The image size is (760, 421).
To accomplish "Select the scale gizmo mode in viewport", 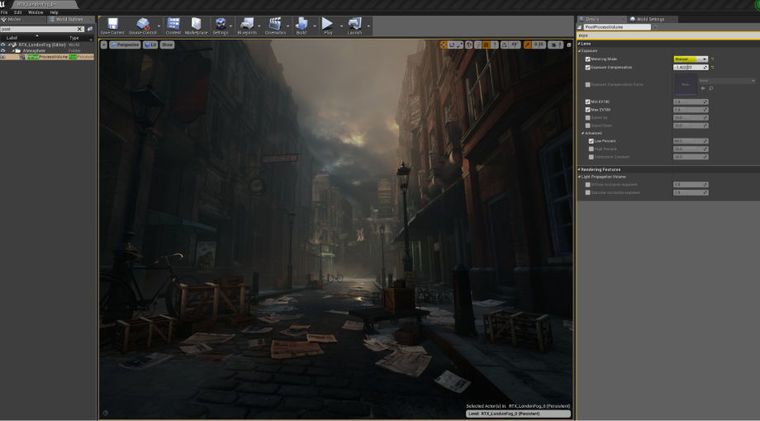I will click(459, 45).
